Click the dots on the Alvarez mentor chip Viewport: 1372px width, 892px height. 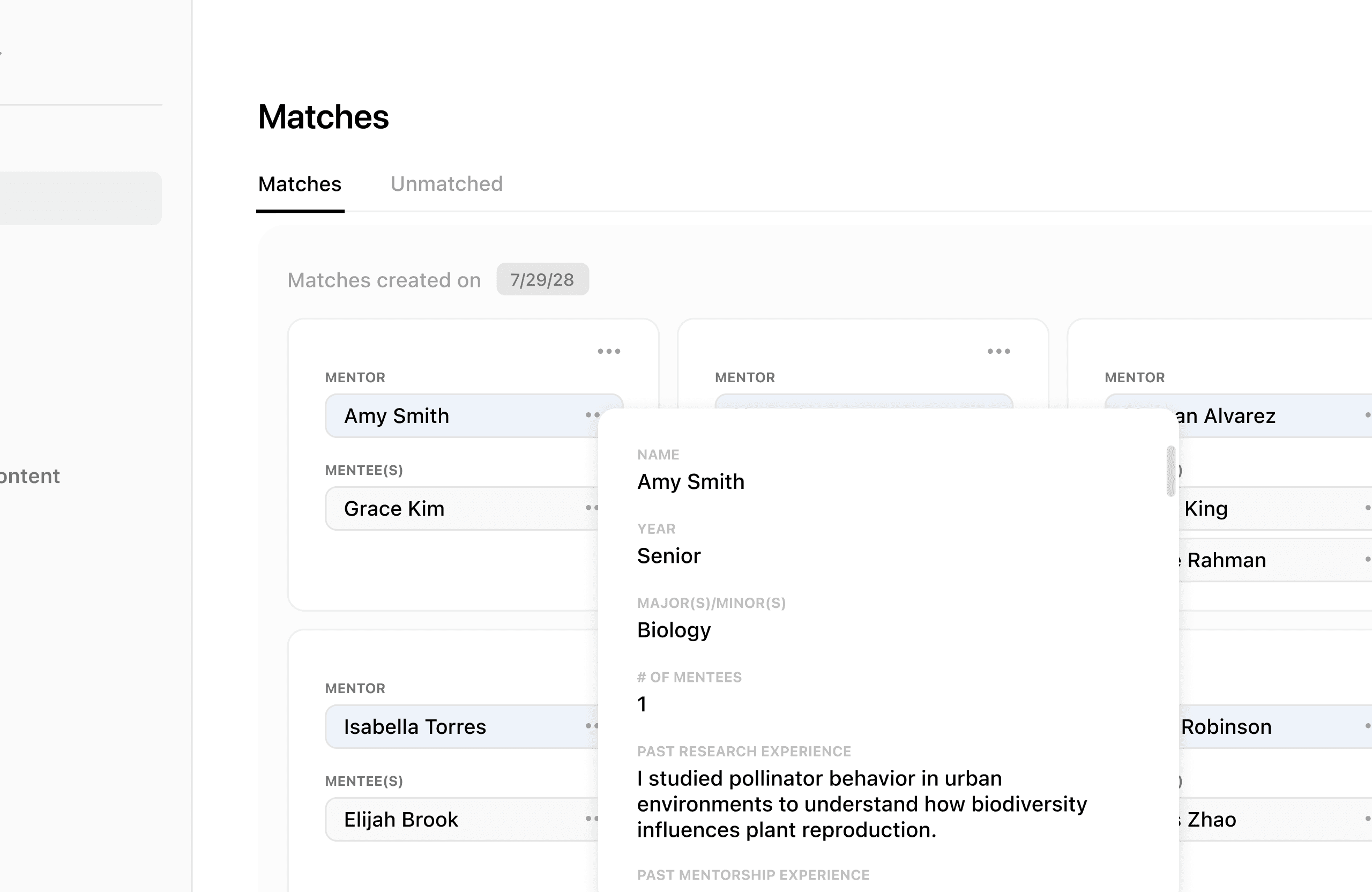tap(1367, 415)
